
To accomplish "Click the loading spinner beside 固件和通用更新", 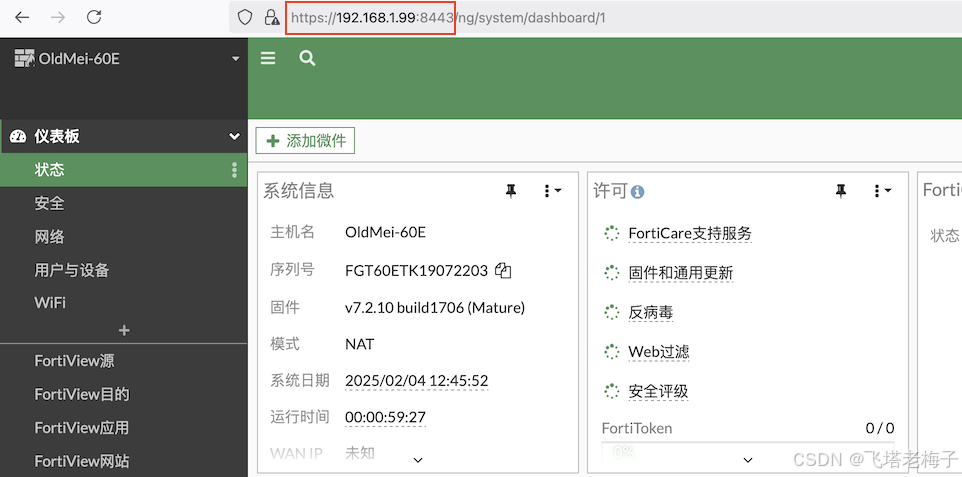I will [611, 273].
